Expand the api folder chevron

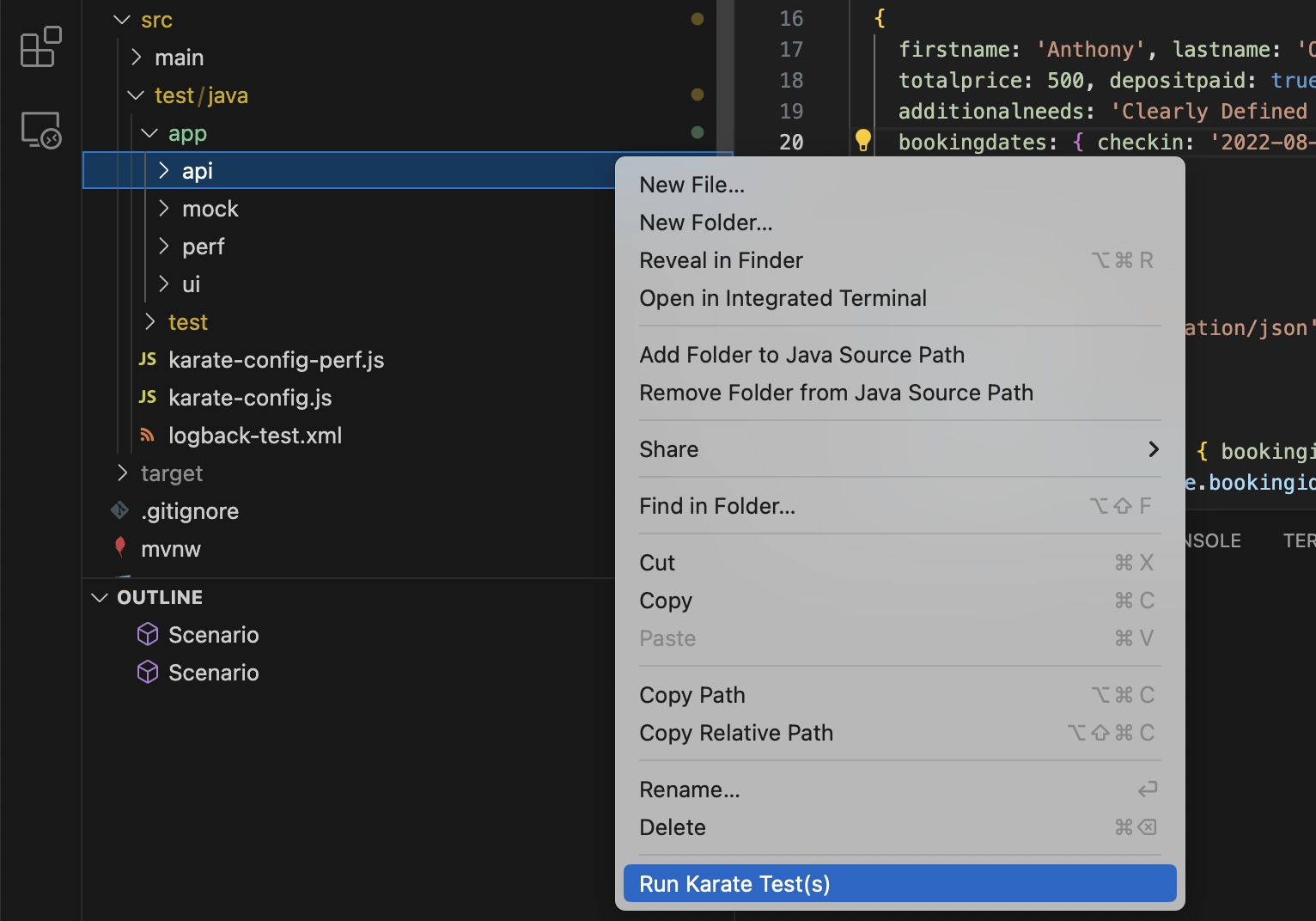(163, 170)
